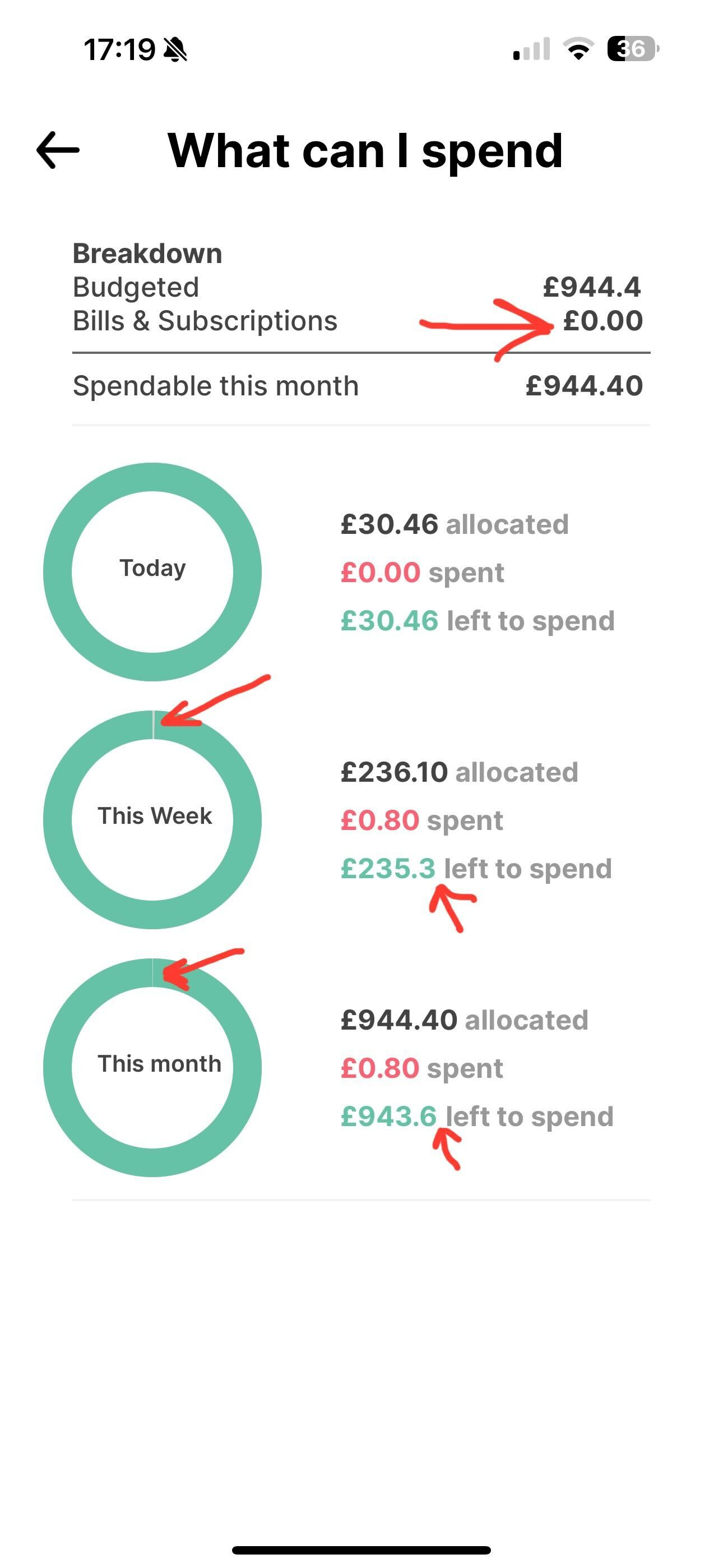
Task: Tap the cellular signal bars icon
Action: pyautogui.click(x=531, y=49)
